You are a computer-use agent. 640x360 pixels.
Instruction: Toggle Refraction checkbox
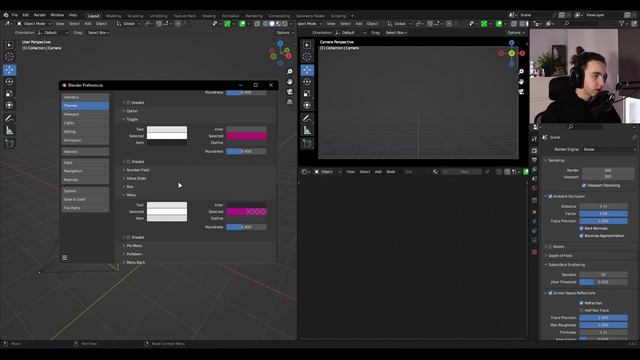pyautogui.click(x=581, y=303)
